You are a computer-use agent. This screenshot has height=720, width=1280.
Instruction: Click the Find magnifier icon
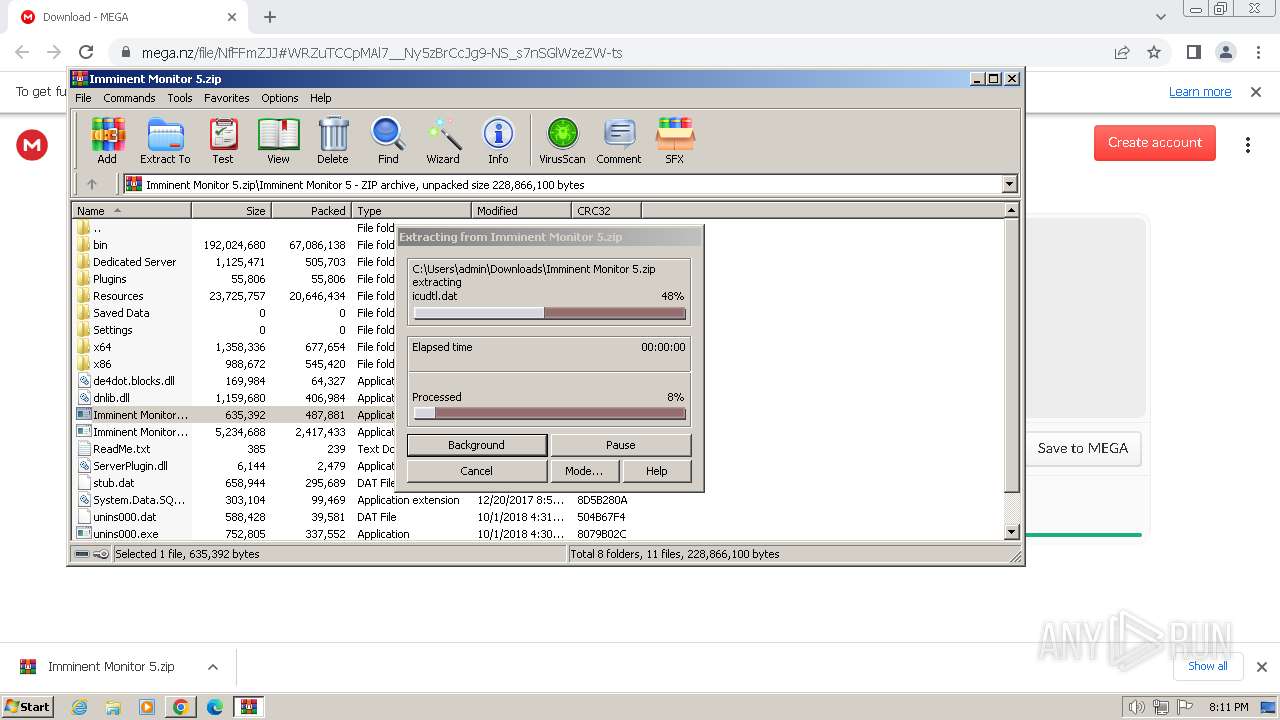(x=388, y=140)
